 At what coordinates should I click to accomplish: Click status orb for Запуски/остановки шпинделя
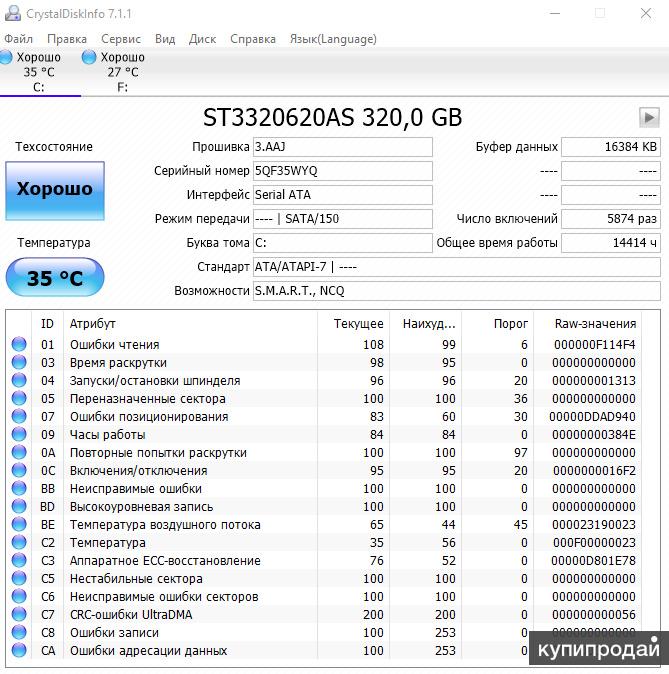[19, 380]
